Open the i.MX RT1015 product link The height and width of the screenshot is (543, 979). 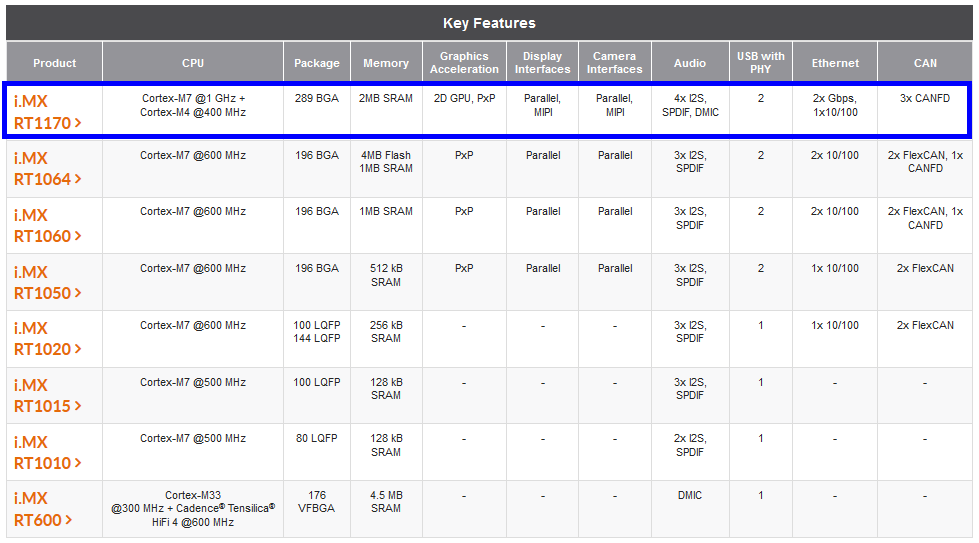47,395
